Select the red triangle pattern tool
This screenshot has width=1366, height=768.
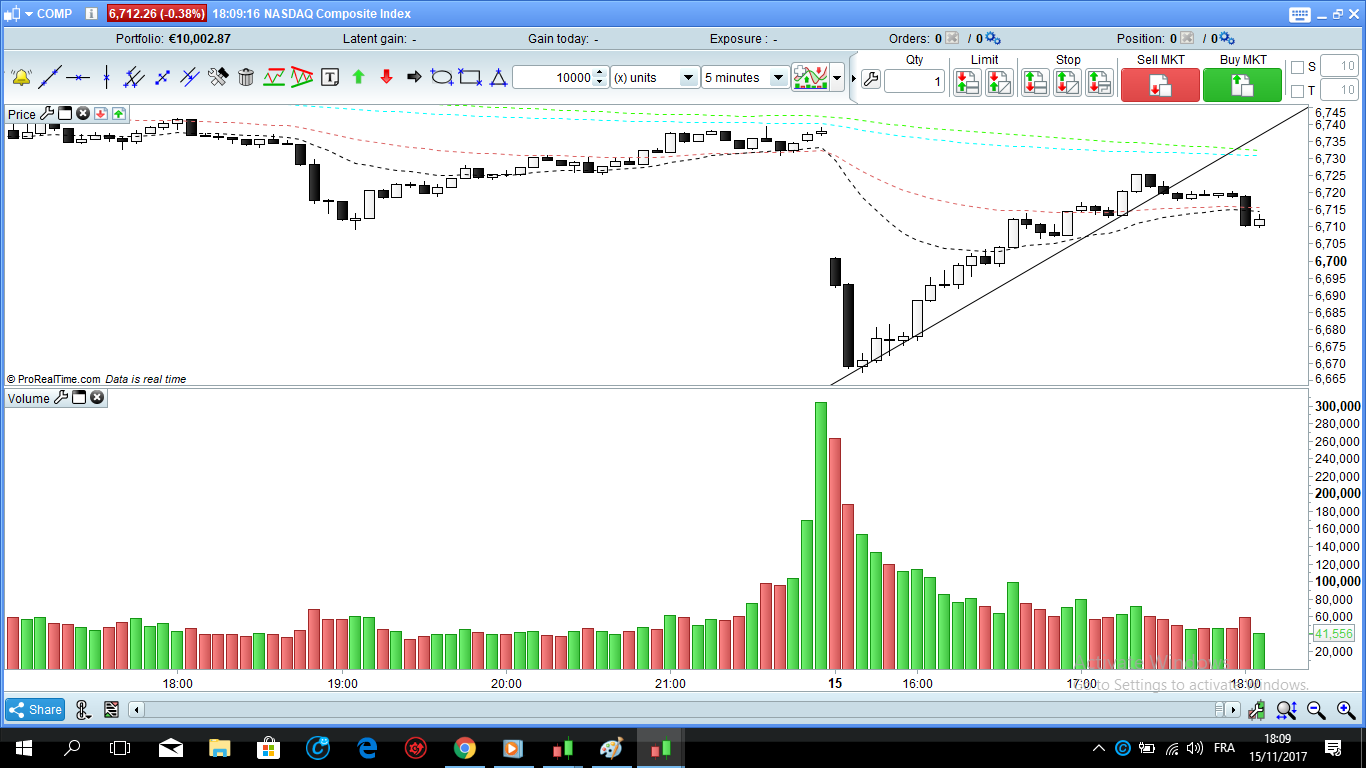click(302, 77)
